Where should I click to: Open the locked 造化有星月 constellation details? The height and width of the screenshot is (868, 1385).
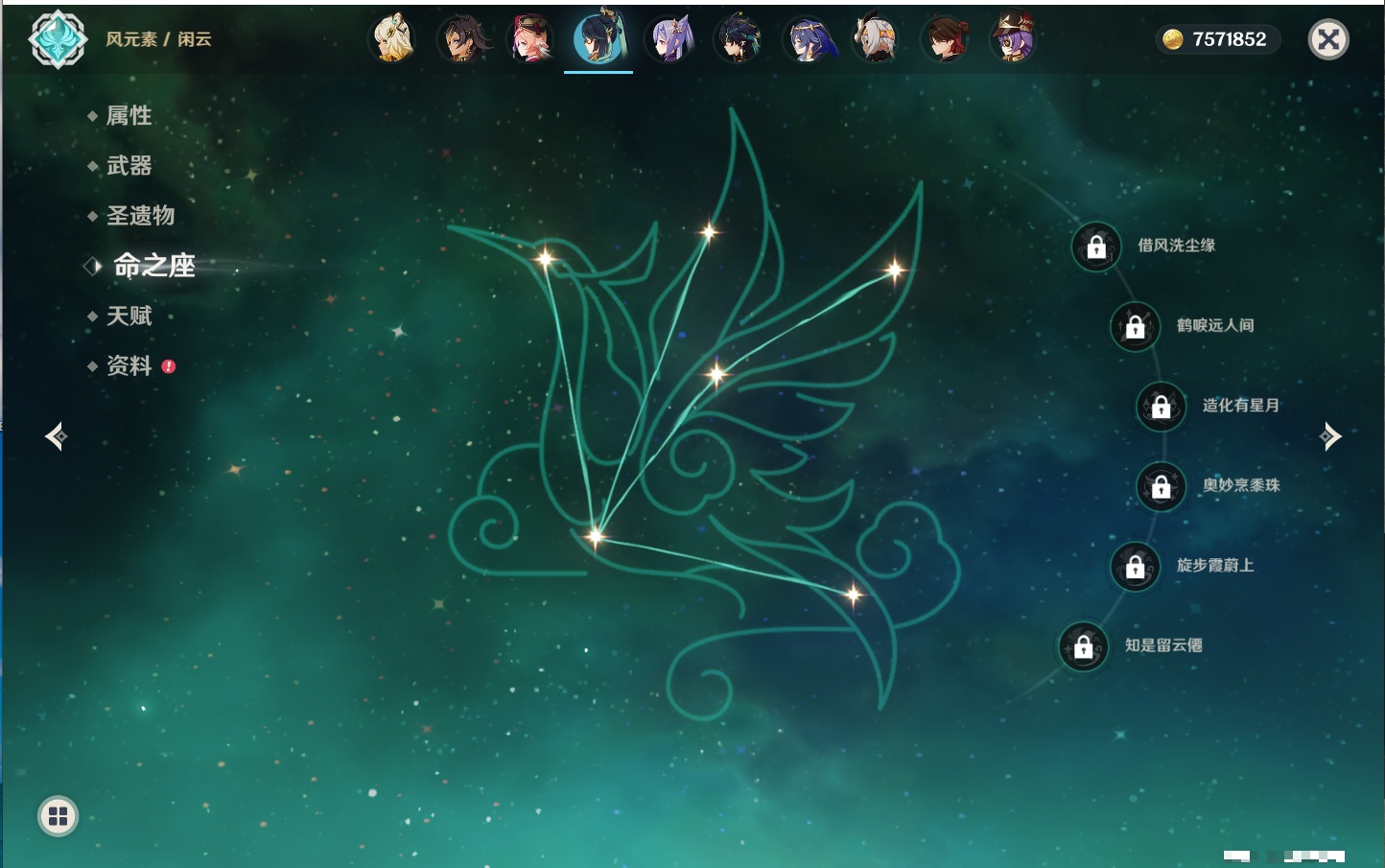pos(1161,406)
